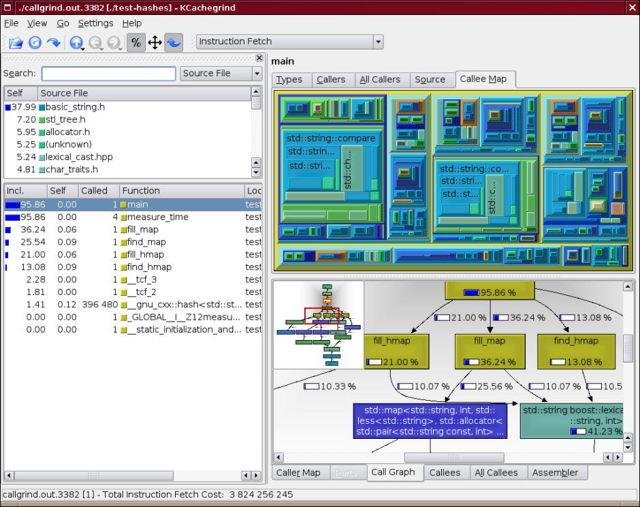640x507 pixels.
Task: Switch to the Callers tab
Action: point(331,80)
